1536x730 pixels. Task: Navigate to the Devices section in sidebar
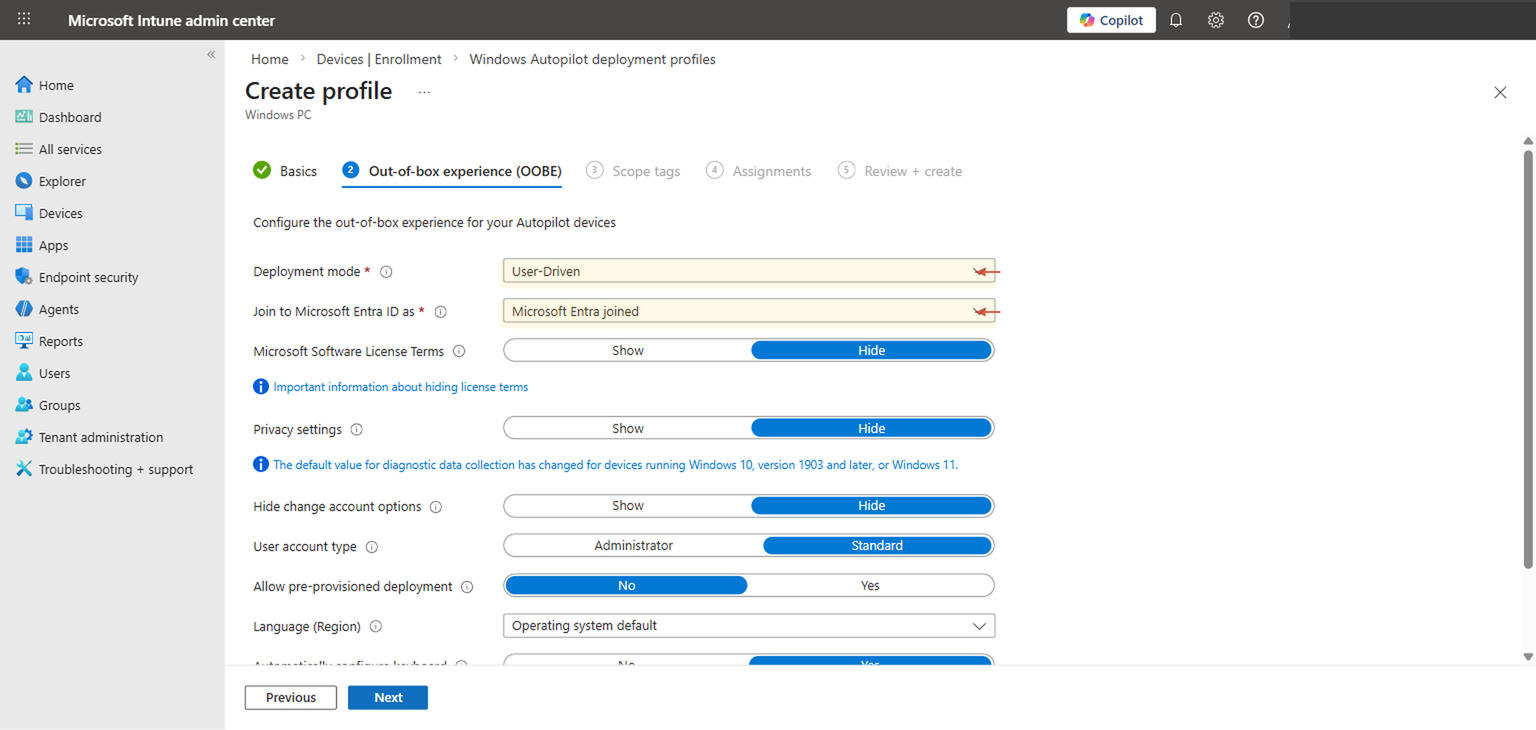pos(62,212)
